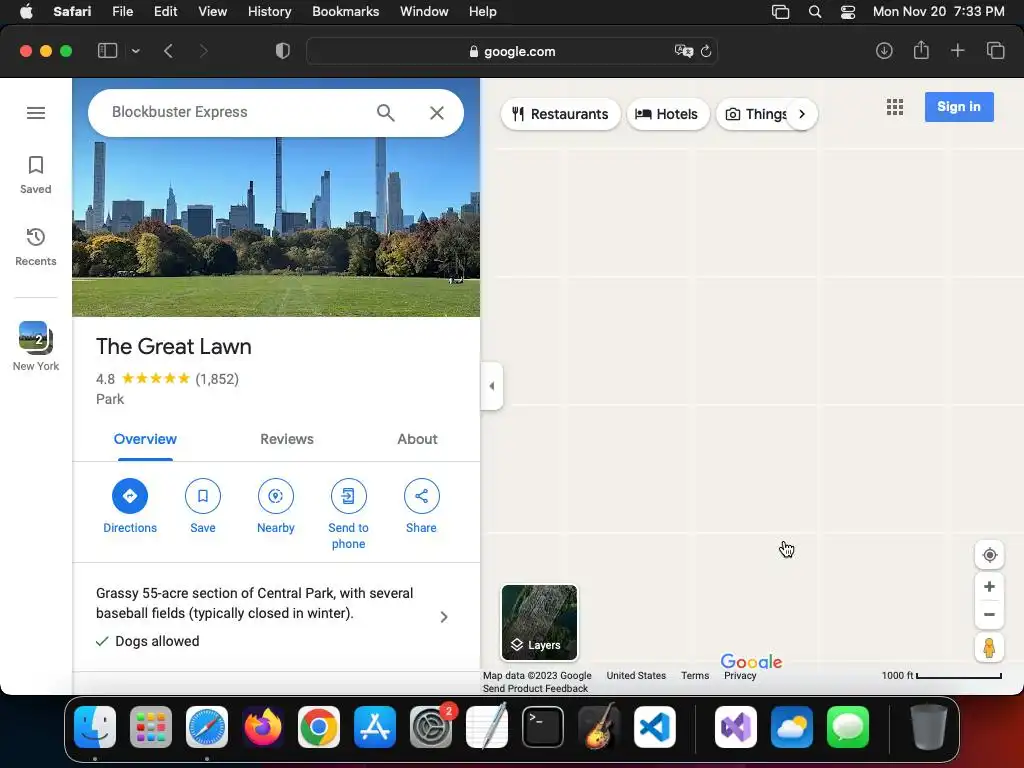Go back in Safari

pos(168,51)
